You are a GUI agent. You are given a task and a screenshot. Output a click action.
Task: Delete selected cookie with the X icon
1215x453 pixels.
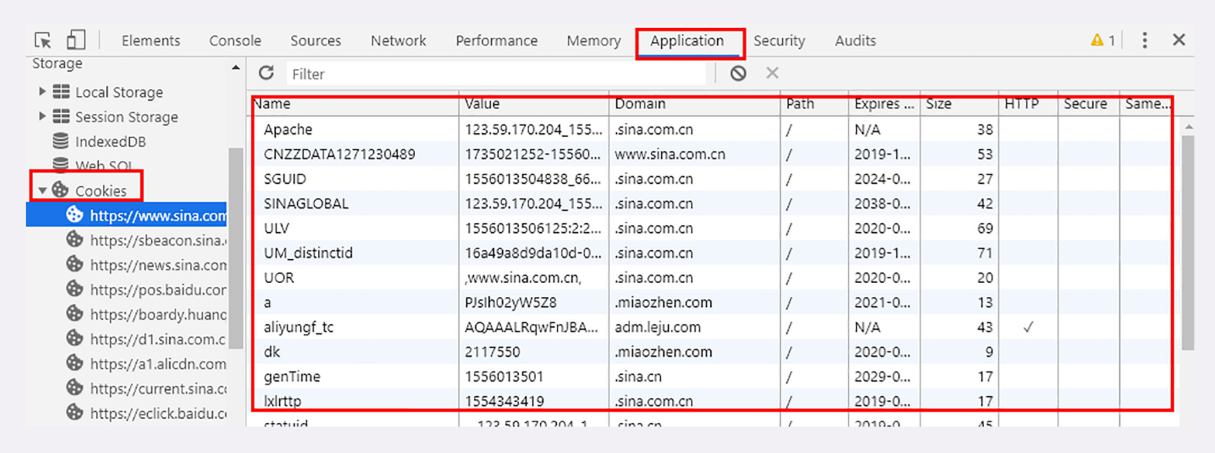pos(772,73)
